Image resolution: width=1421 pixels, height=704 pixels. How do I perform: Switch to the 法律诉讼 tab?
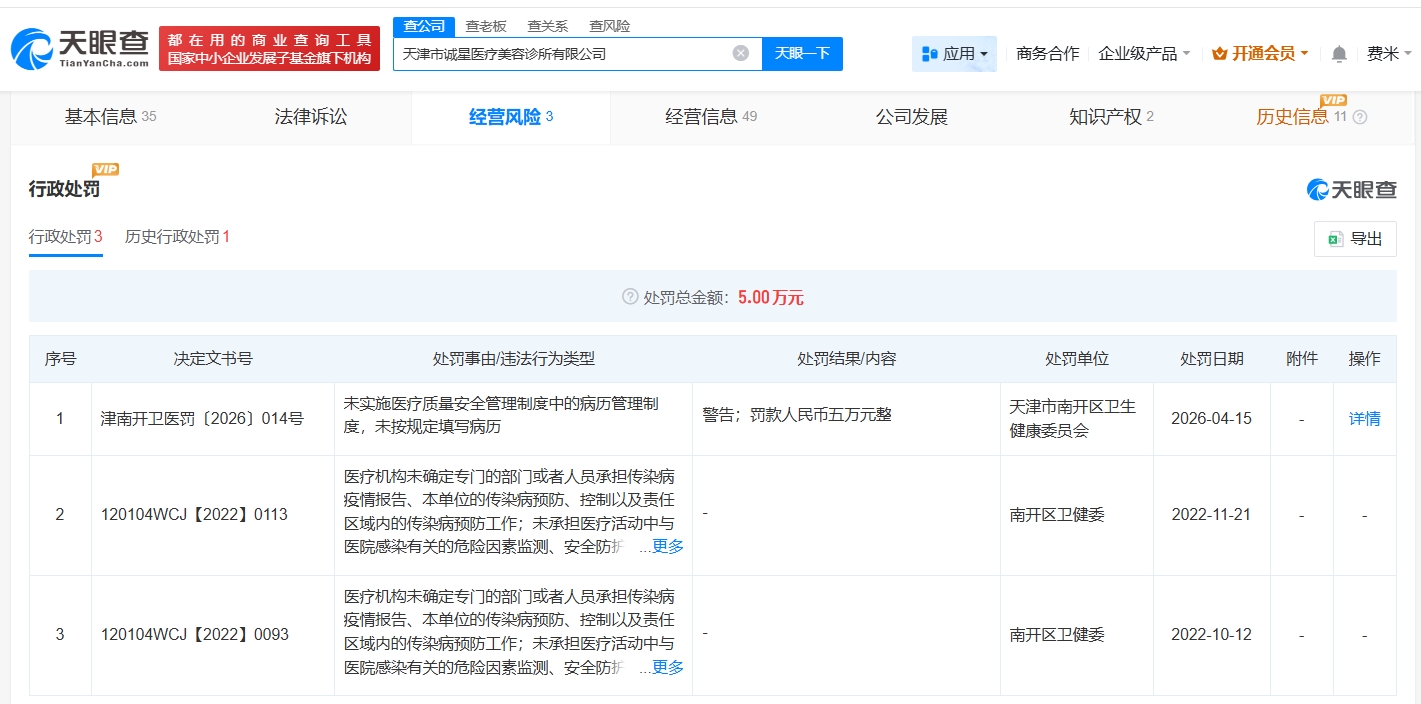click(x=311, y=117)
